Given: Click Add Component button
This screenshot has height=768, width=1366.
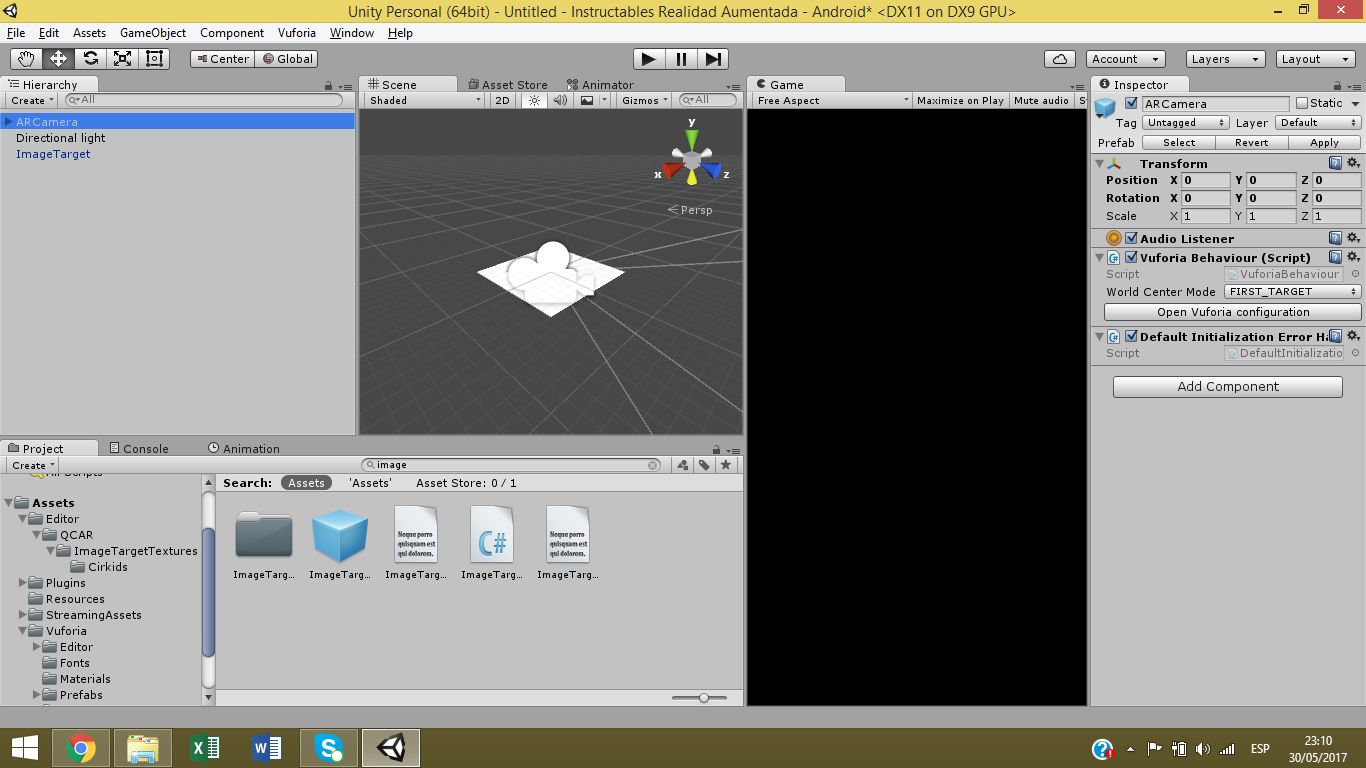Looking at the screenshot, I should 1228,386.
